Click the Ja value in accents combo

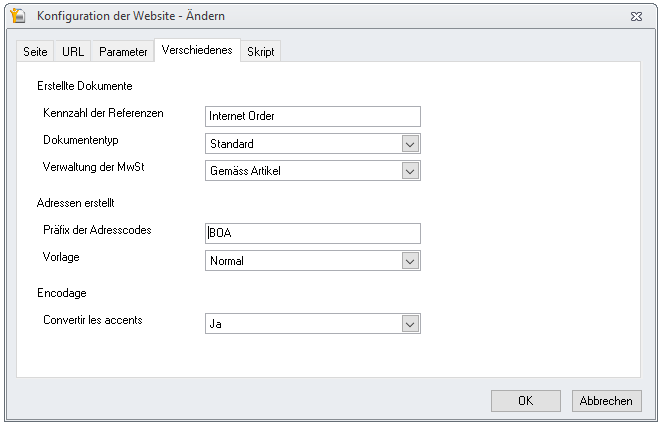click(216, 324)
